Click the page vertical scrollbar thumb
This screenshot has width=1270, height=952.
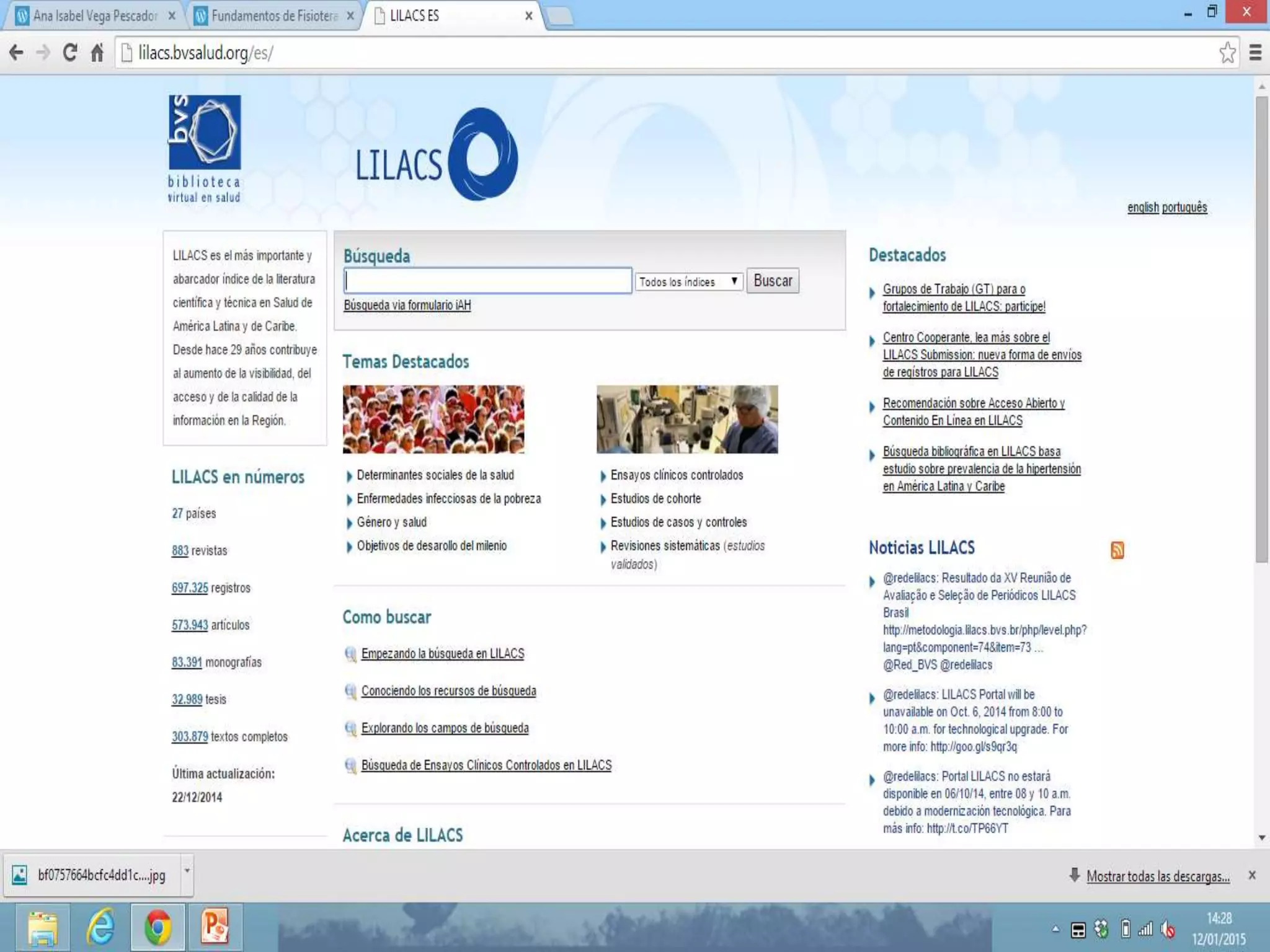tap(1261, 328)
